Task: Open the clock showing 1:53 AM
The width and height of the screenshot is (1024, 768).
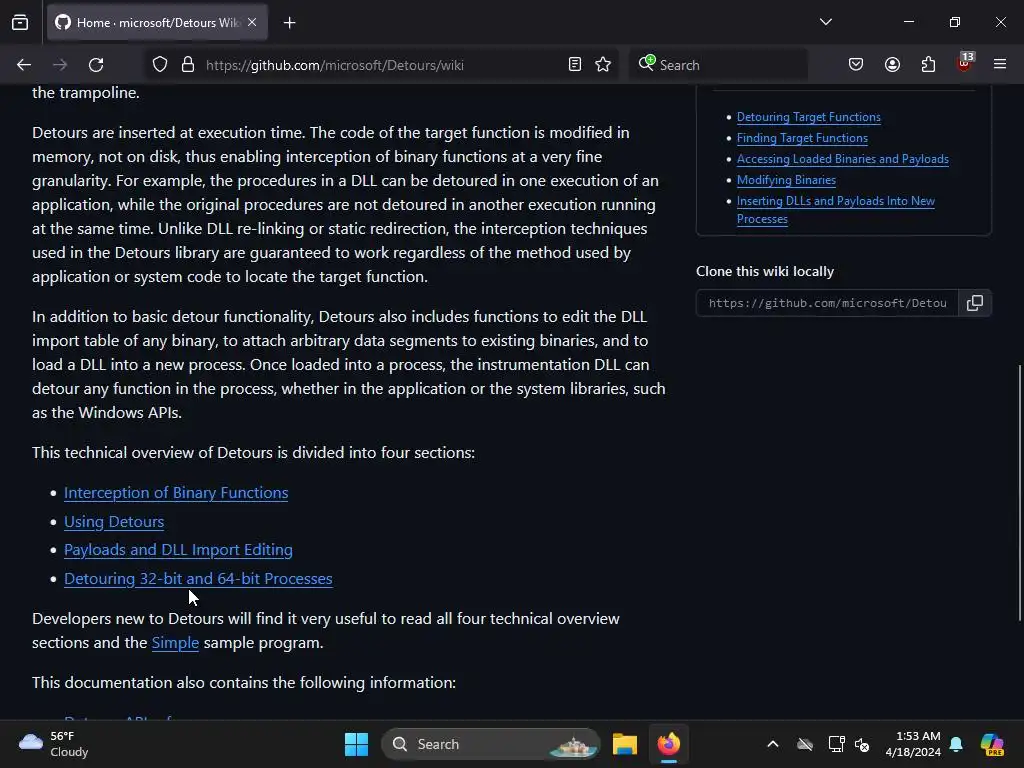Action: pyautogui.click(x=913, y=744)
